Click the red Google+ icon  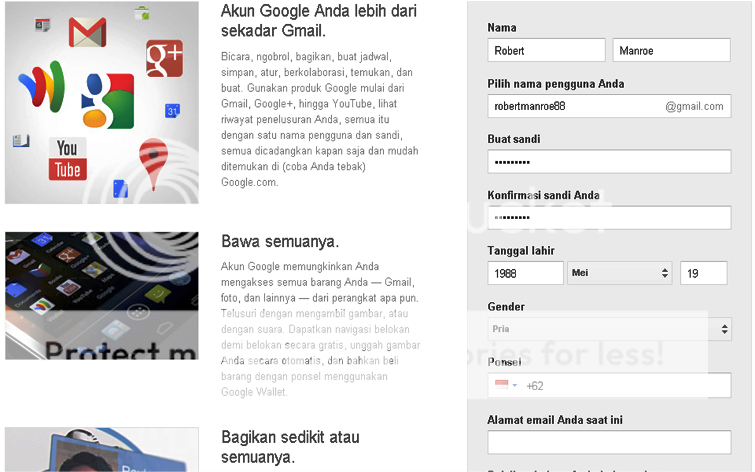tap(165, 59)
